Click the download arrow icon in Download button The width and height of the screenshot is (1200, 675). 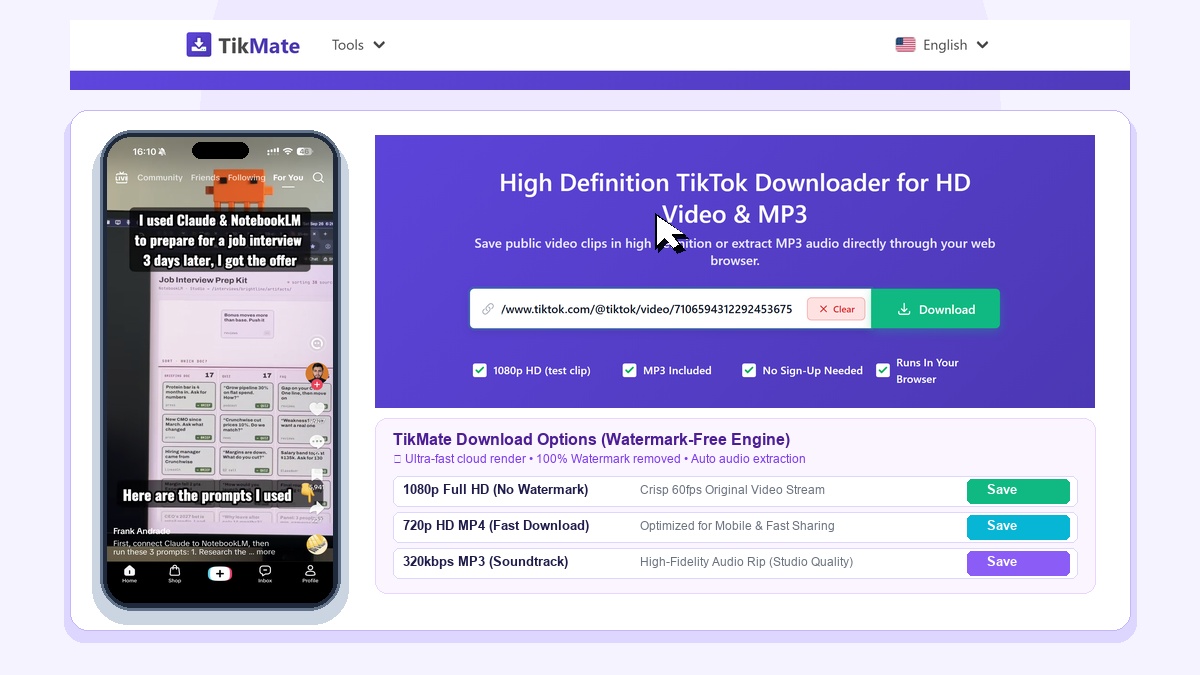click(x=904, y=309)
